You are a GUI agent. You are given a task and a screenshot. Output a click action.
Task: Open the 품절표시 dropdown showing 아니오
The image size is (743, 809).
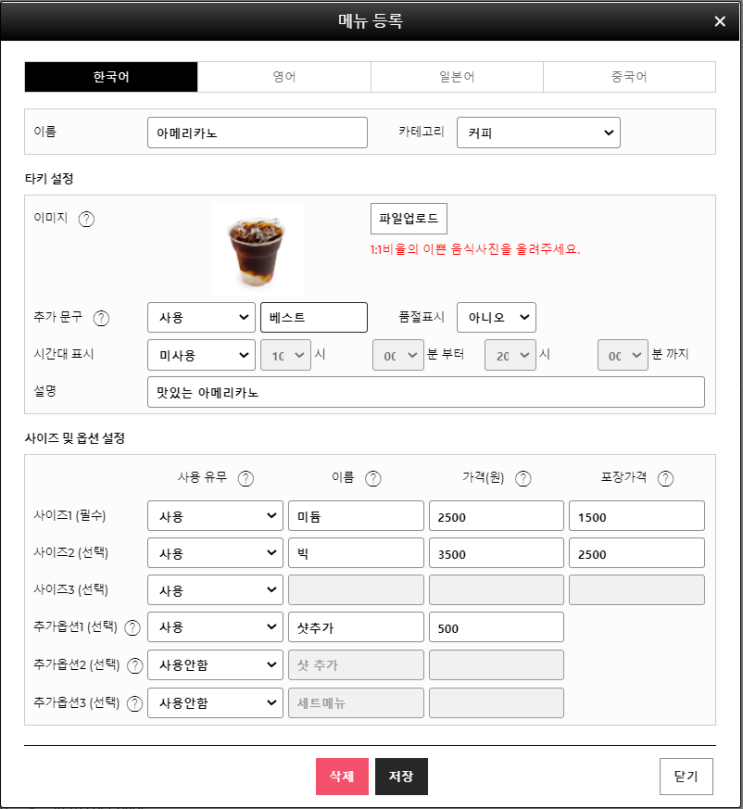(496, 317)
